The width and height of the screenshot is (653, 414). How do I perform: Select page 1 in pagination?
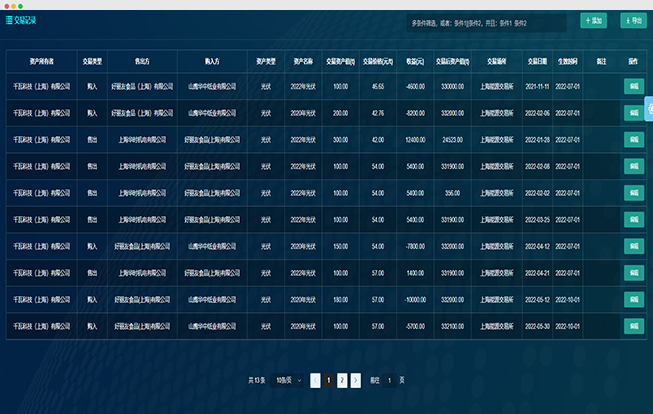coord(329,380)
